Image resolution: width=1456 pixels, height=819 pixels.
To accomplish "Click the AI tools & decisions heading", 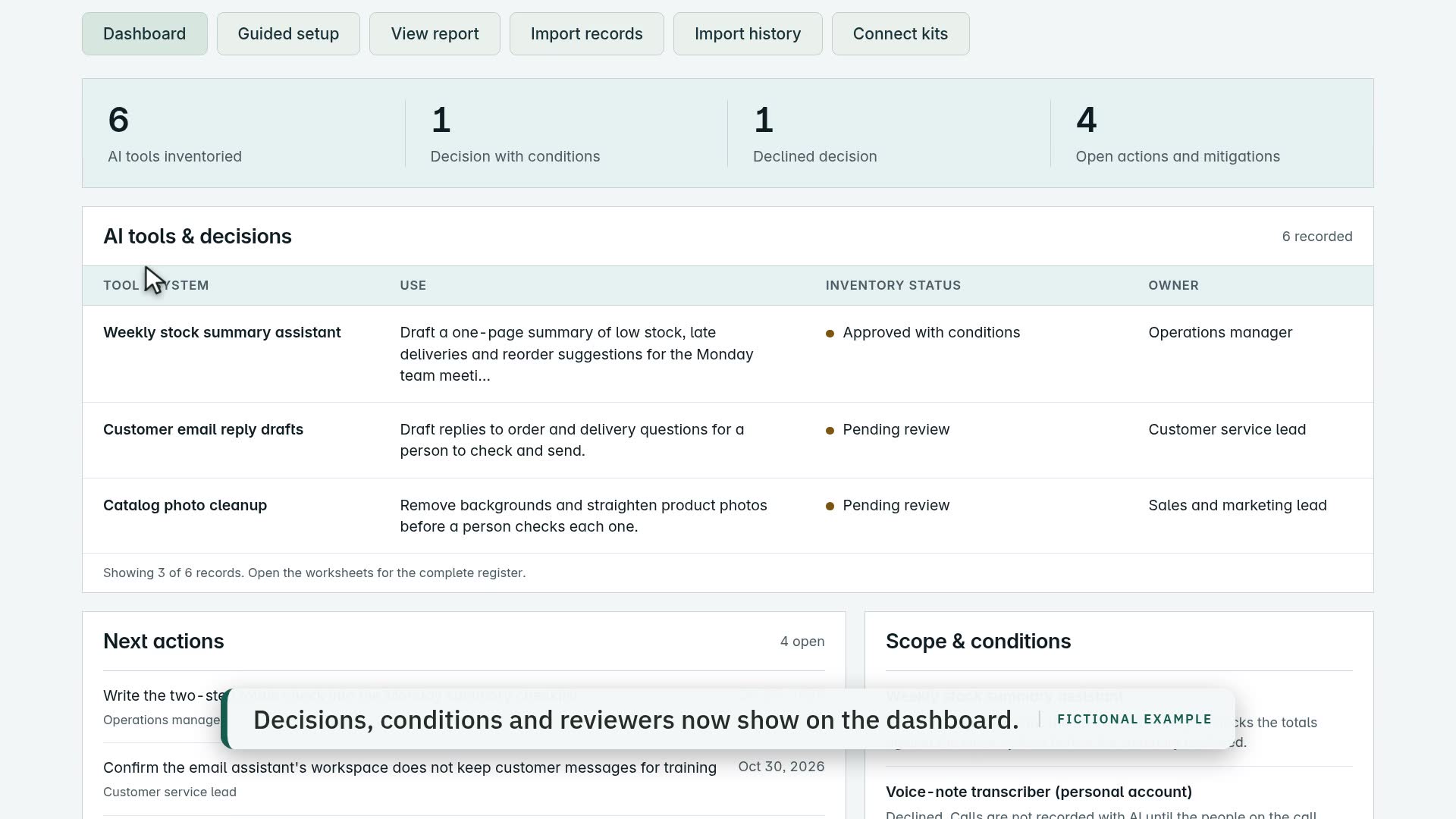I will (x=197, y=237).
